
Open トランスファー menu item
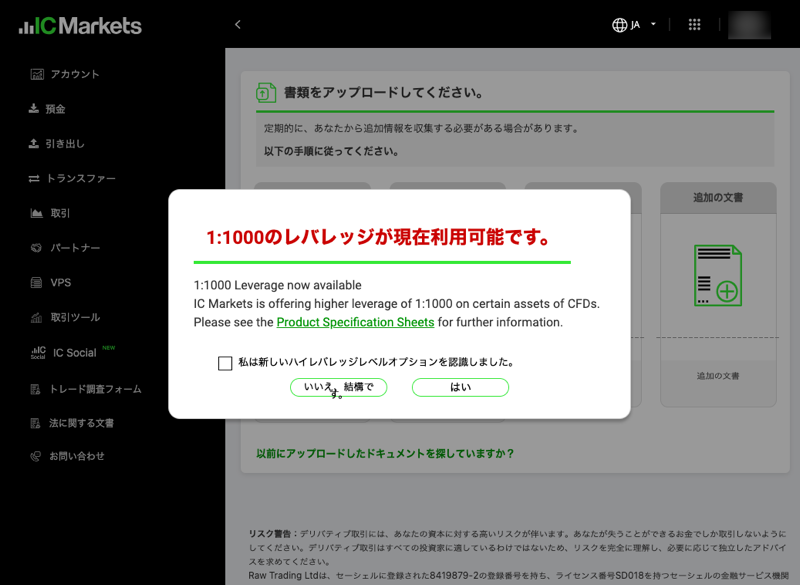click(x=81, y=179)
